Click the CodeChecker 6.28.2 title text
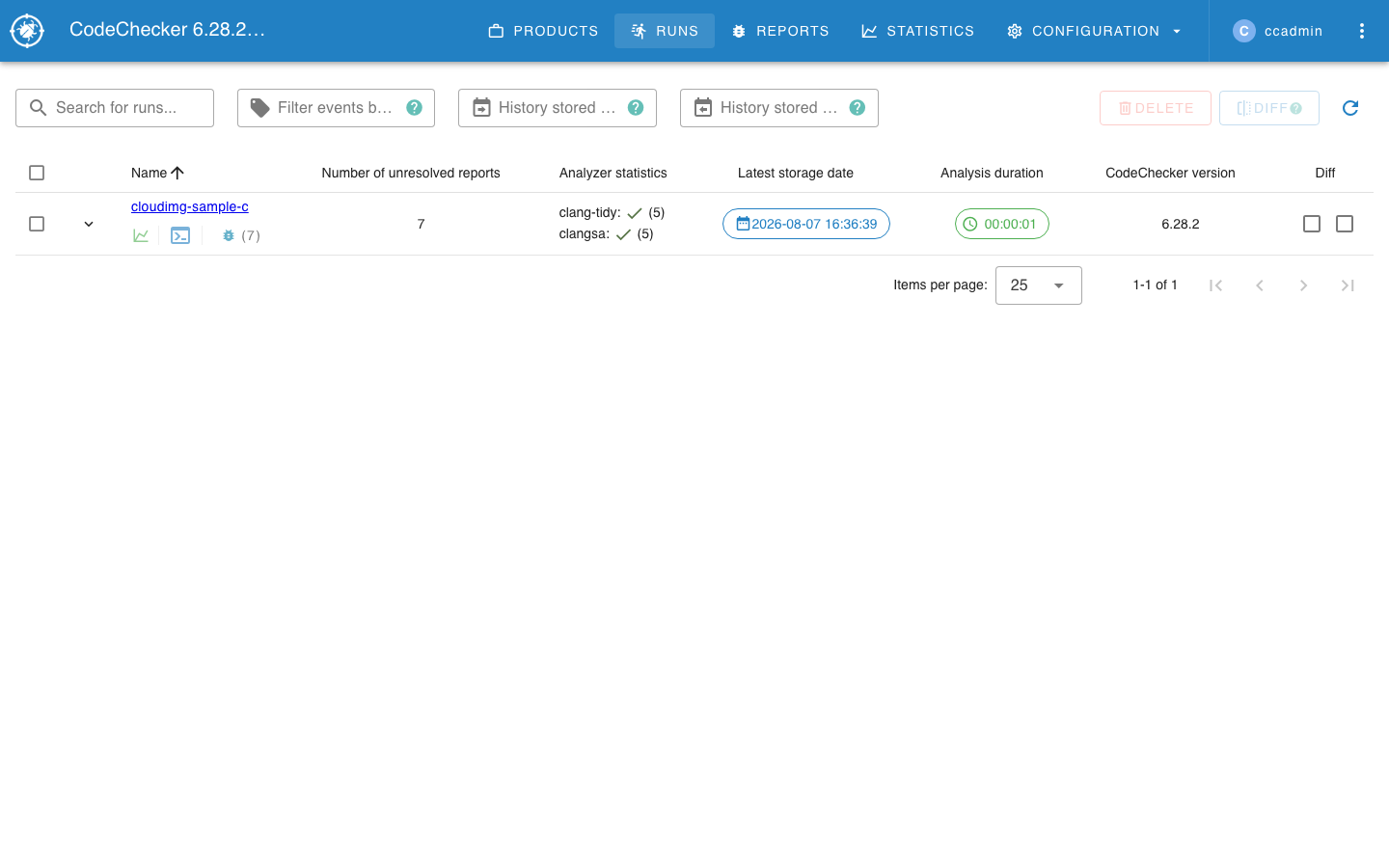The image size is (1389, 868). click(167, 30)
